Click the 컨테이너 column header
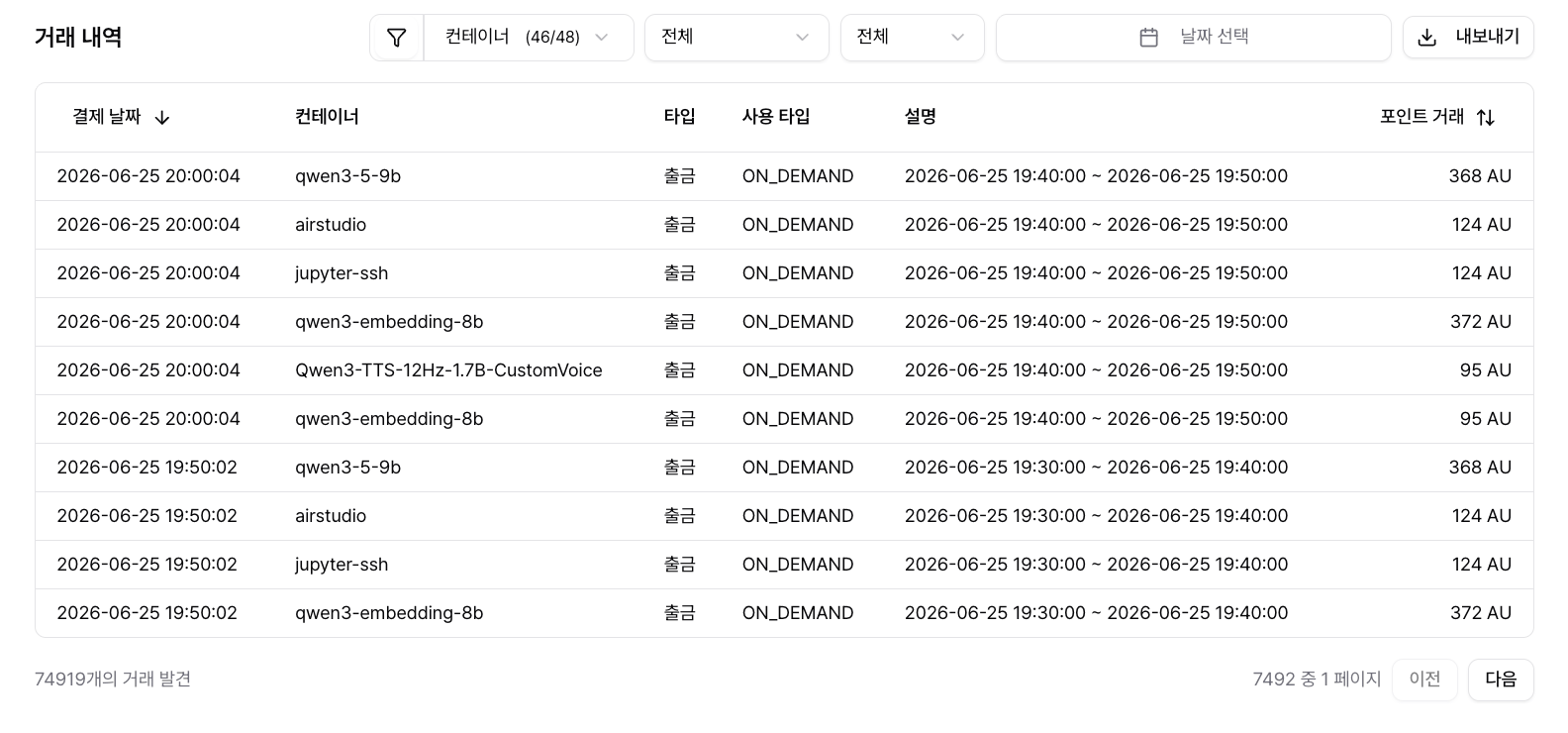This screenshot has width=1568, height=733. pyautogui.click(x=327, y=117)
